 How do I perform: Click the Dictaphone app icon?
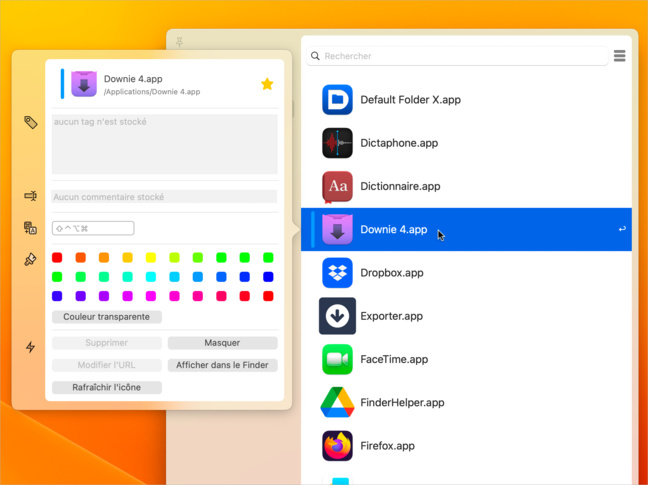coord(337,143)
